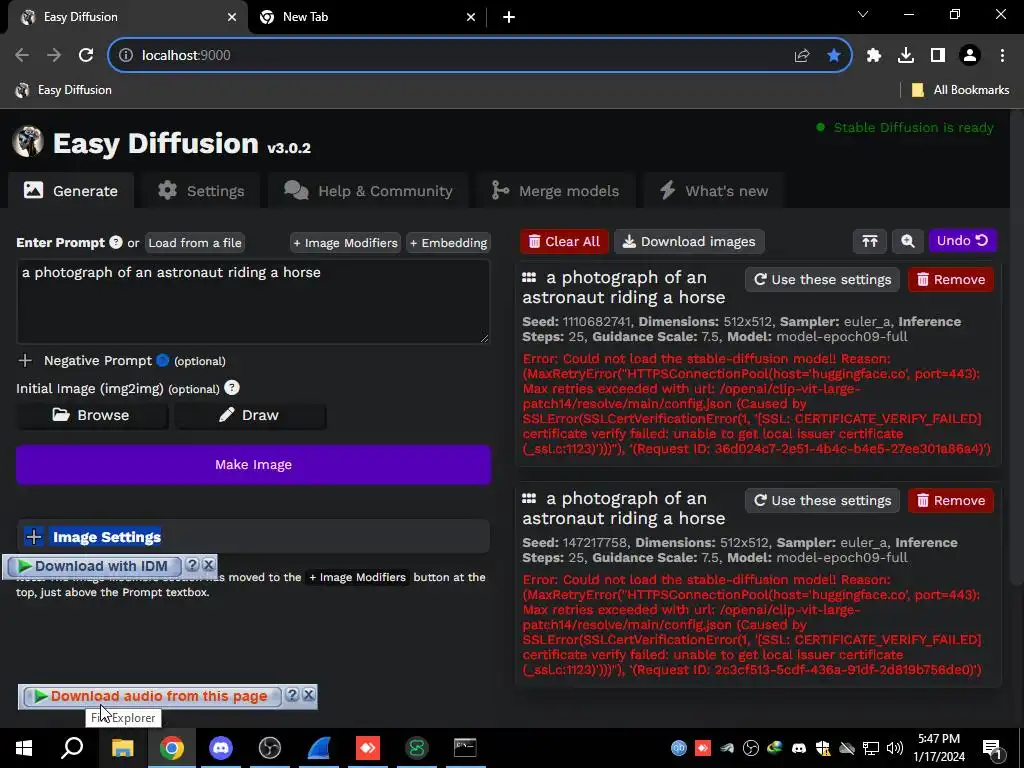
Task: Click the drag handle of seed 147217758 task
Action: pos(529,499)
